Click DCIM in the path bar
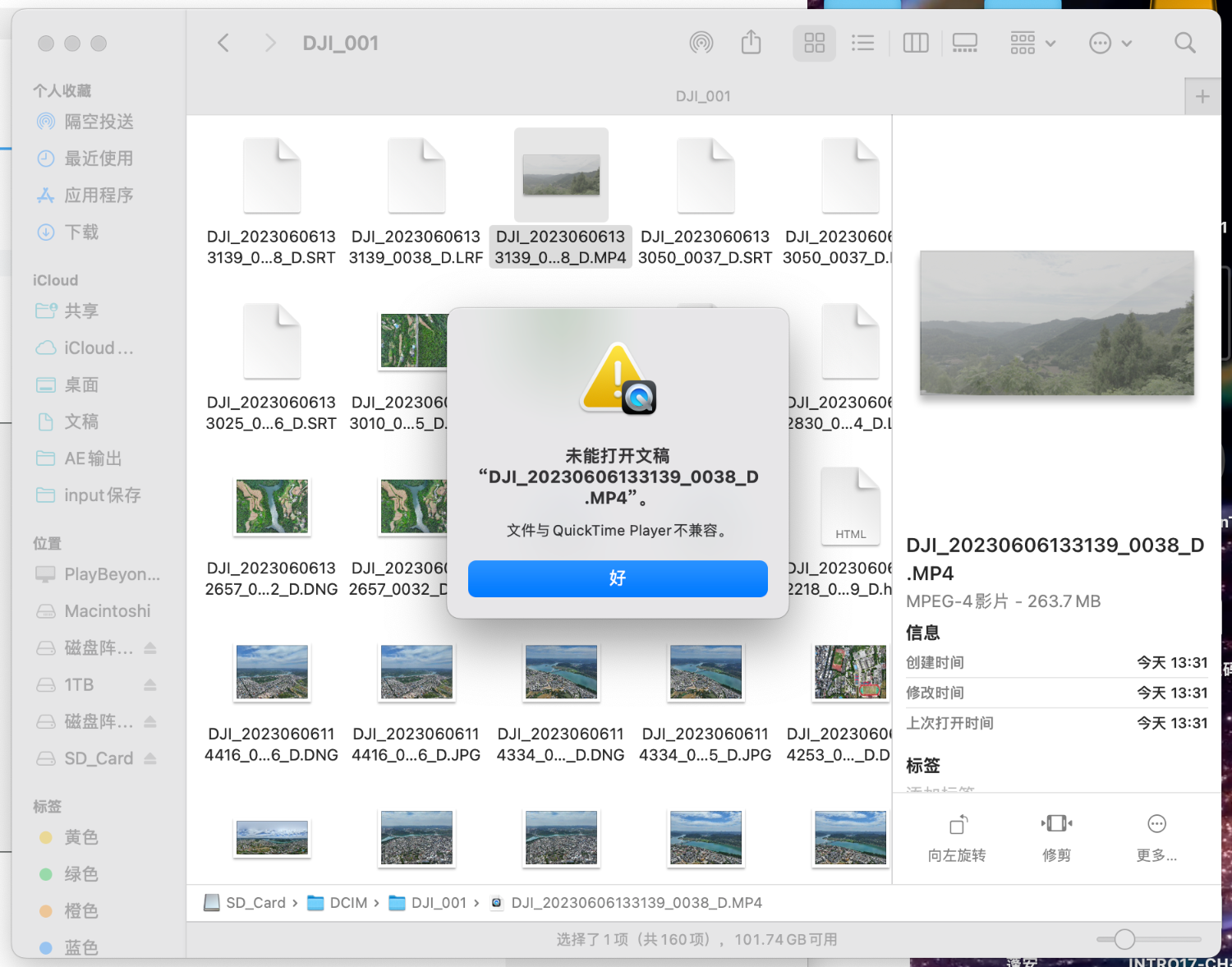Screen dimensions: 1232x967 [338, 903]
